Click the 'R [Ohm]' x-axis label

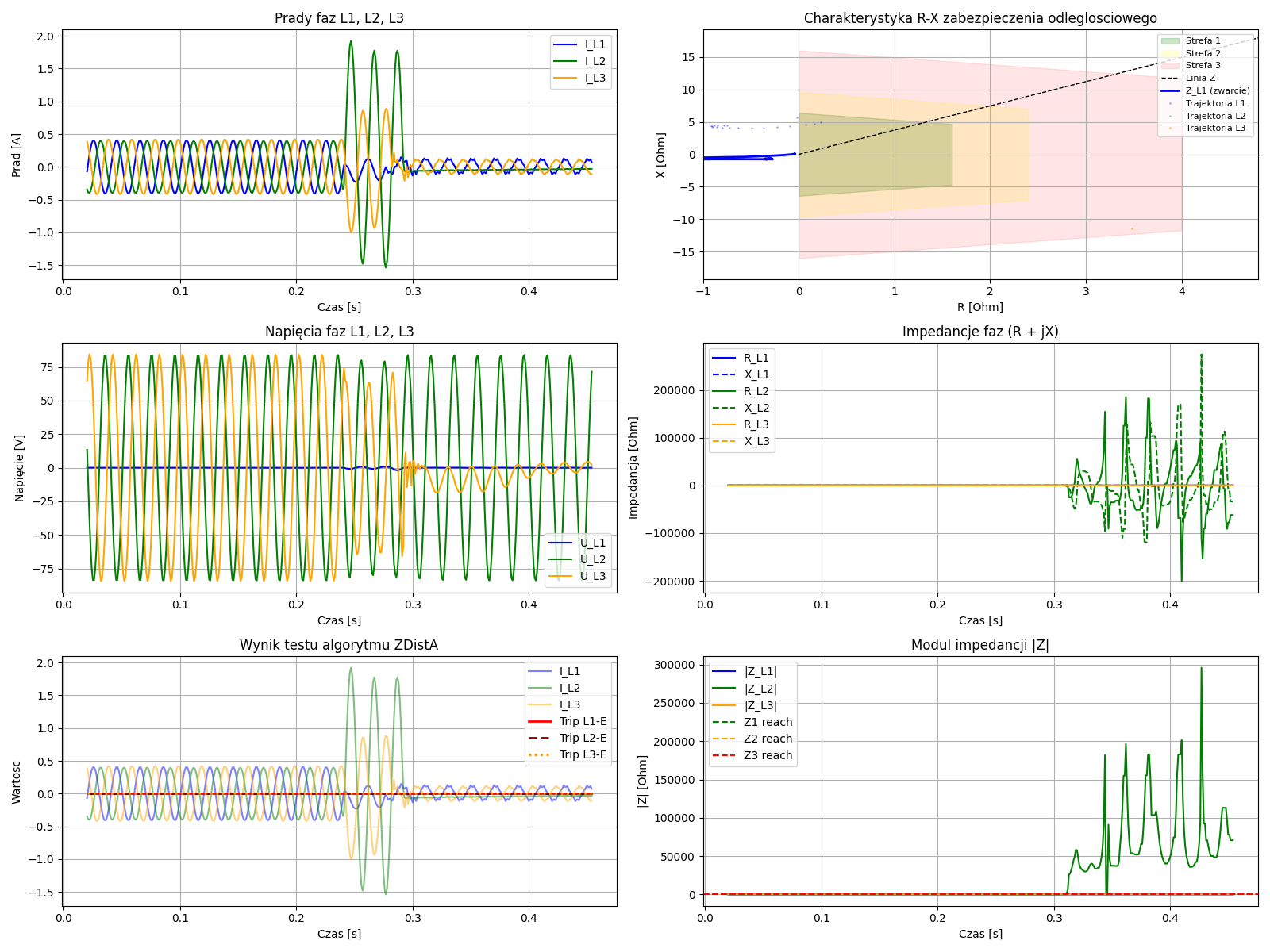coord(979,307)
